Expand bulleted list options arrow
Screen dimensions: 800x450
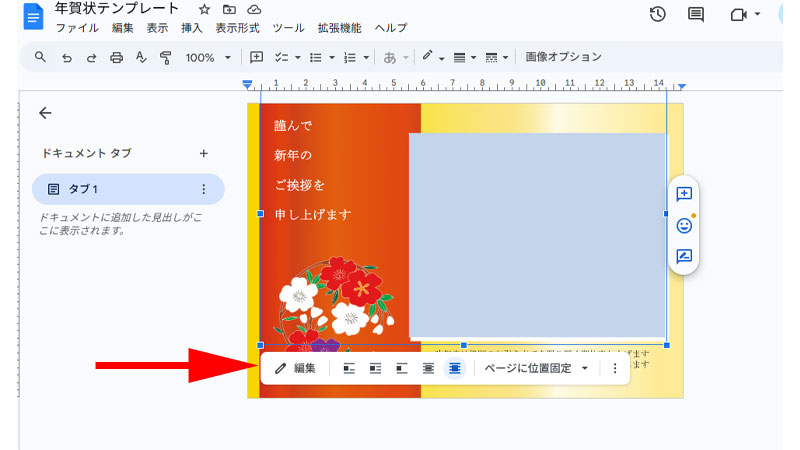tap(332, 58)
